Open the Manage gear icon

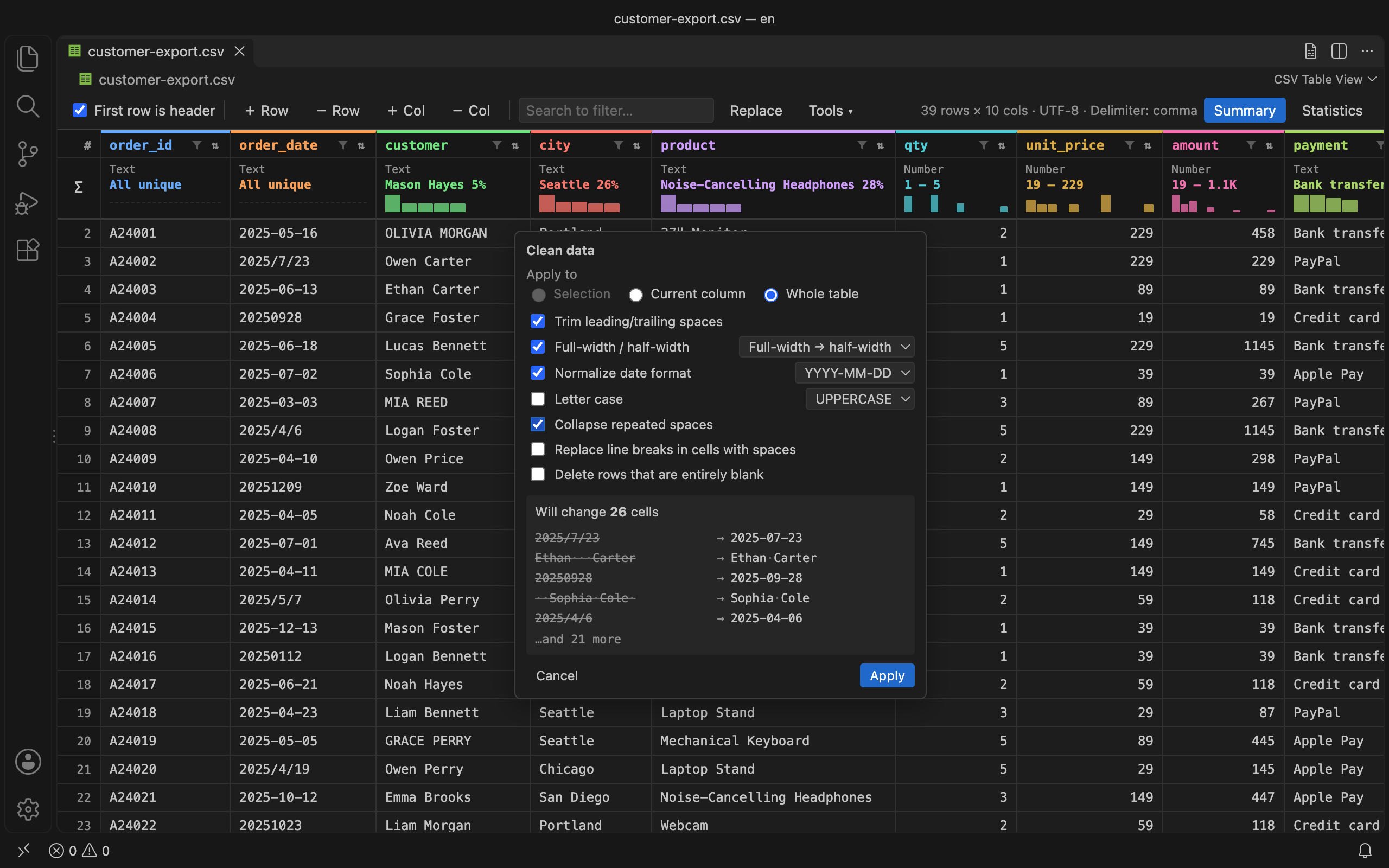click(x=28, y=809)
